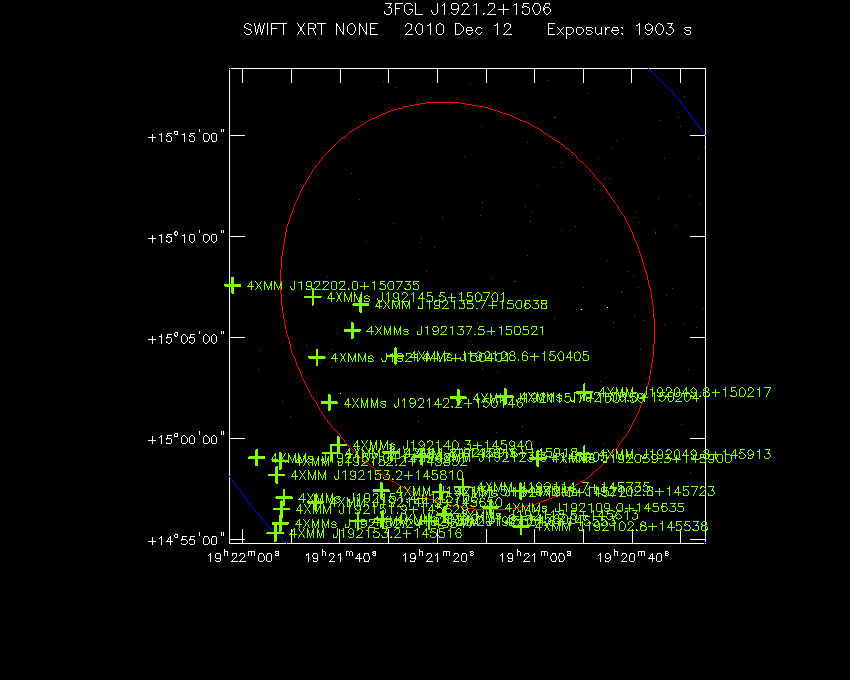Select source label 4XMM J192102.8+145538

click(x=622, y=526)
